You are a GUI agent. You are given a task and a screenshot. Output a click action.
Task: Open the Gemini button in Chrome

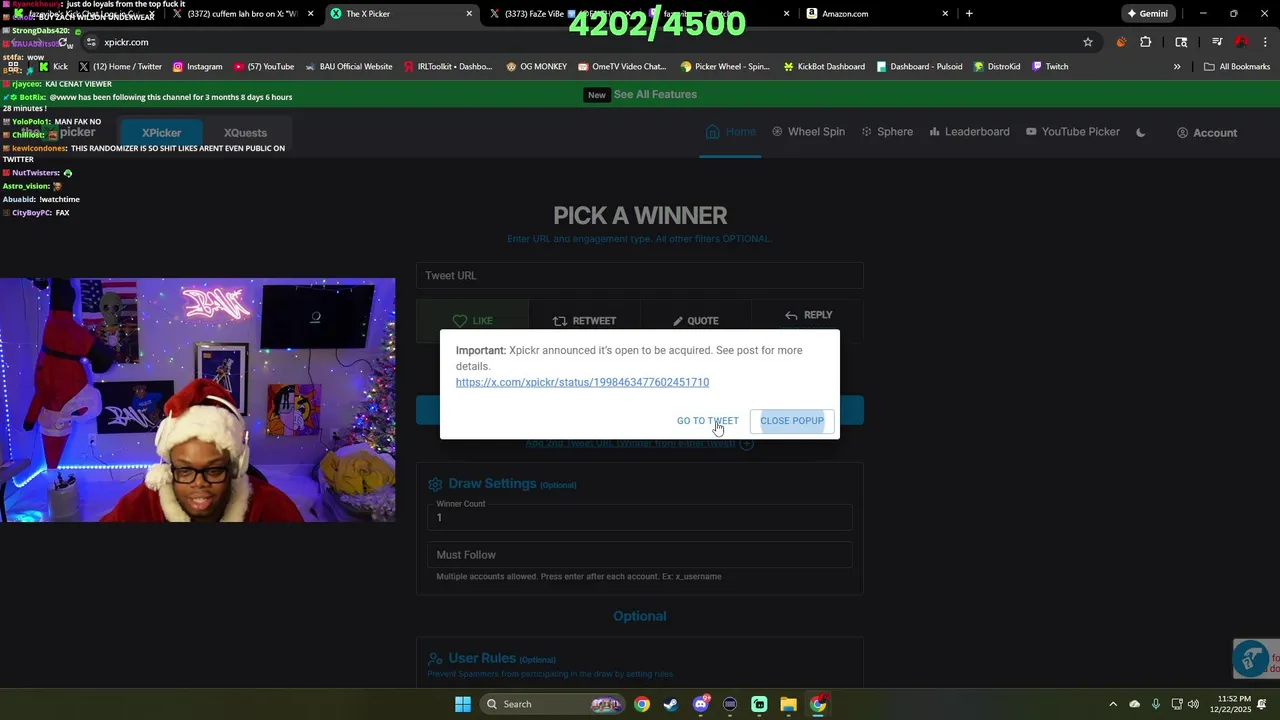[1147, 14]
